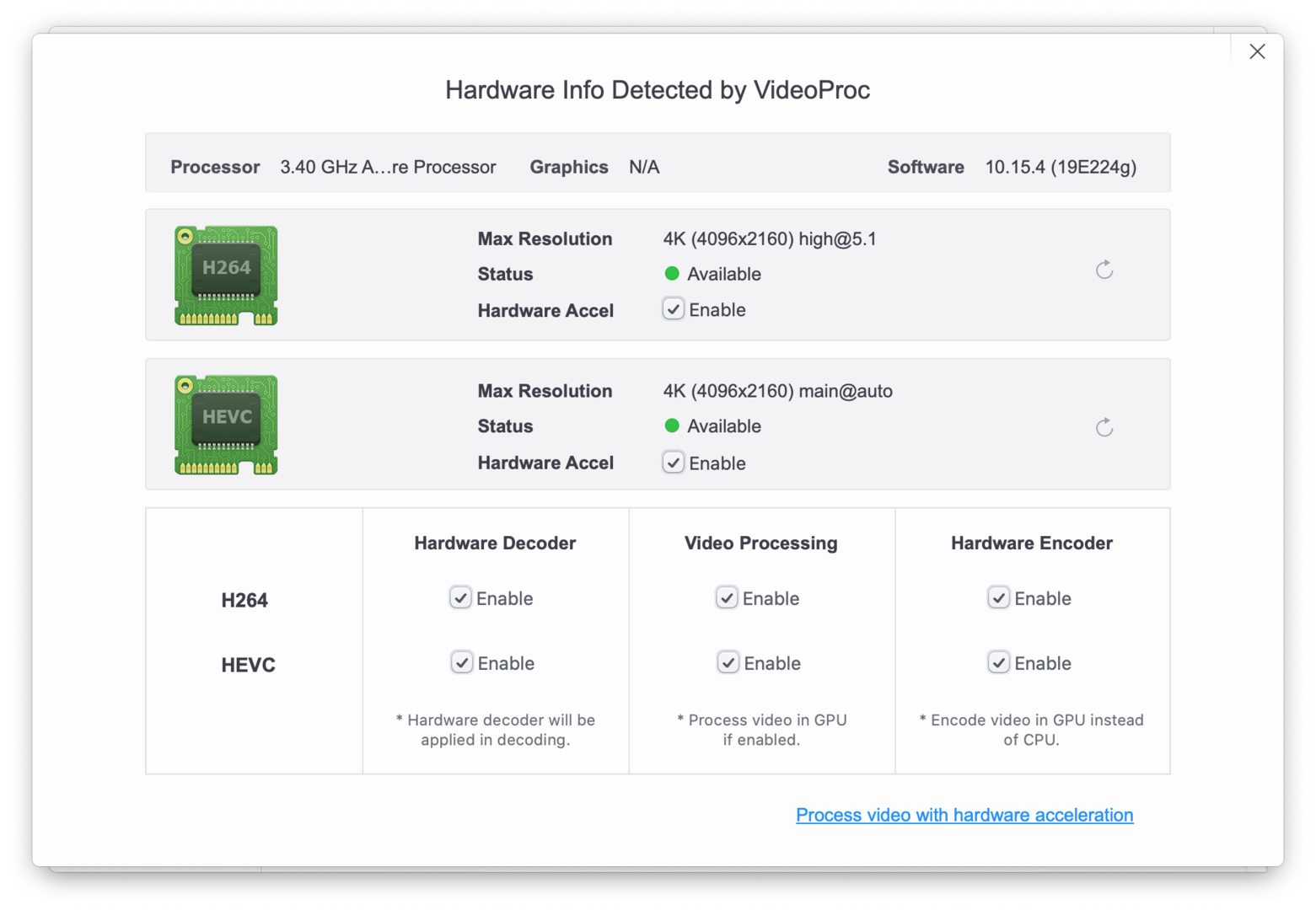Click the H264 chip icon
This screenshot has height=910, width=1316.
tap(226, 276)
